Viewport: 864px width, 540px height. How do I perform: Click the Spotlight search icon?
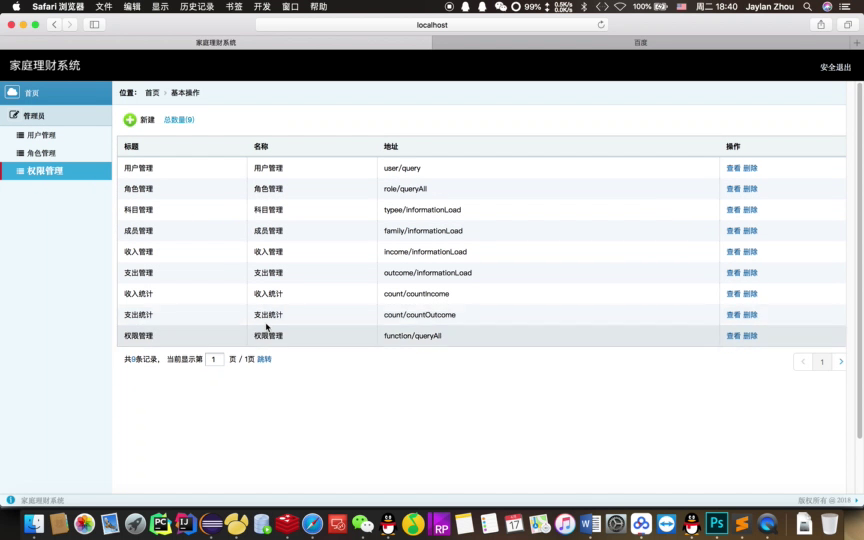point(807,7)
